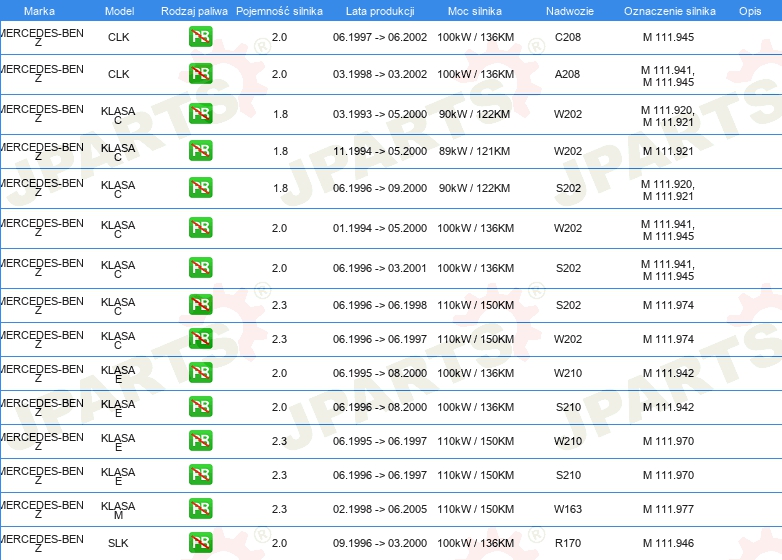
Task: Select the body code C208
Action: click(568, 37)
